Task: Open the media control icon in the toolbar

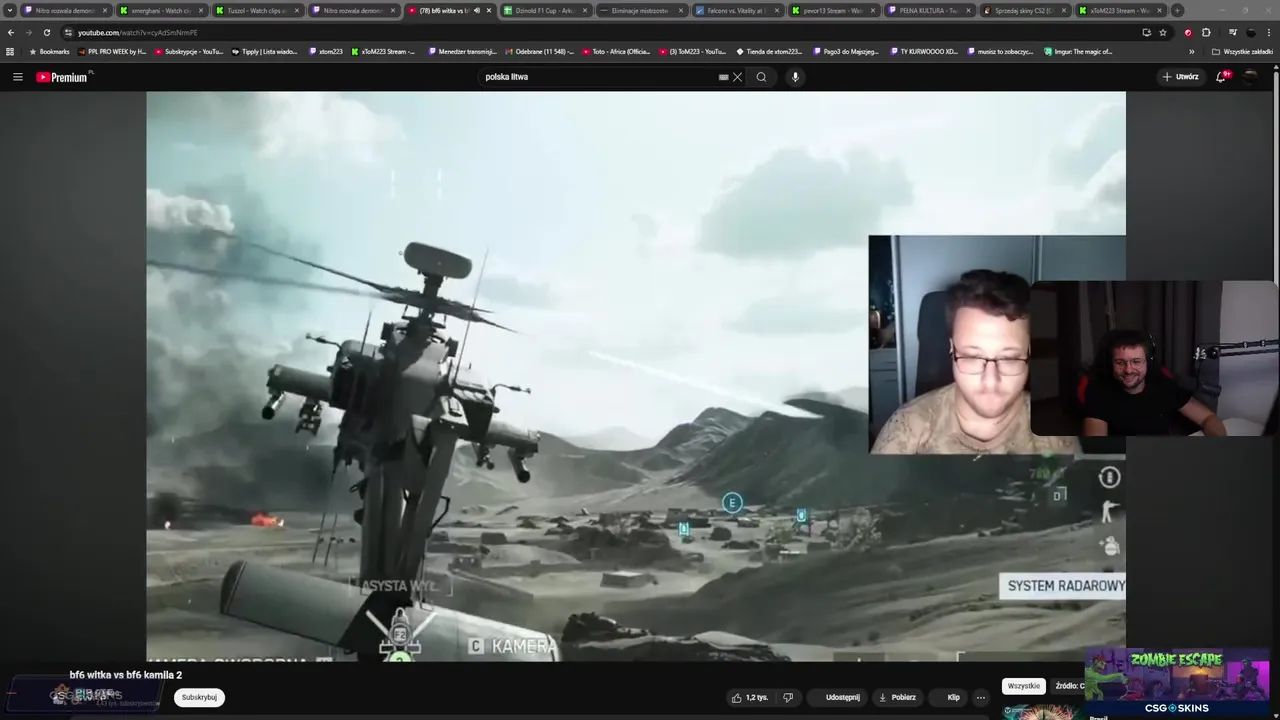Action: pyautogui.click(x=1232, y=32)
